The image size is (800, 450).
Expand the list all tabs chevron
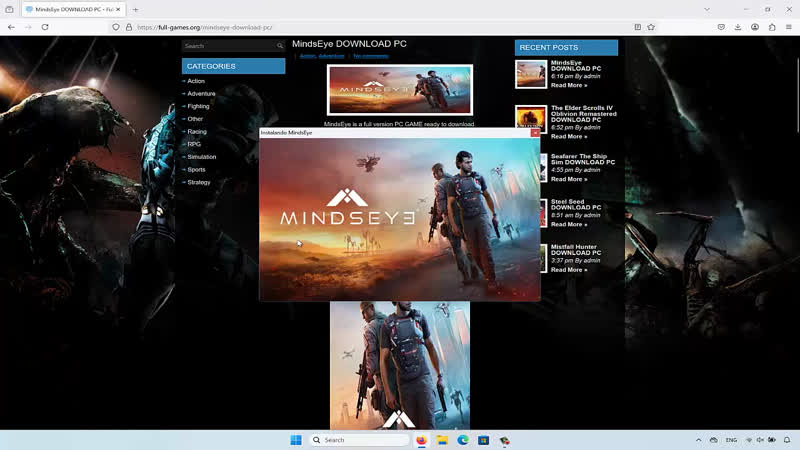(707, 9)
